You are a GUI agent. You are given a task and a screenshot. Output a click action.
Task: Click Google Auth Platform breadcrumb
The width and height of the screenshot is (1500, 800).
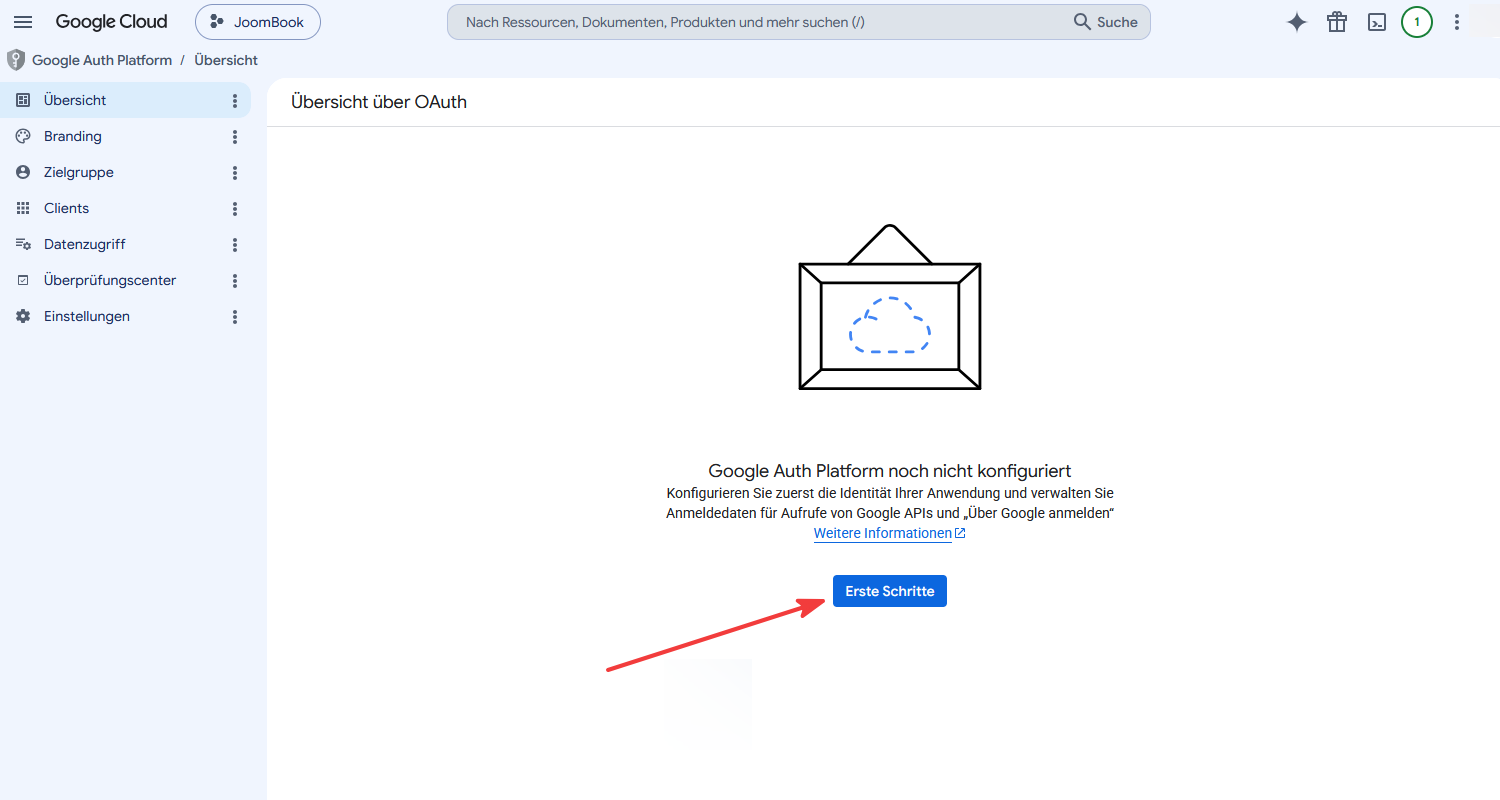pyautogui.click(x=102, y=60)
